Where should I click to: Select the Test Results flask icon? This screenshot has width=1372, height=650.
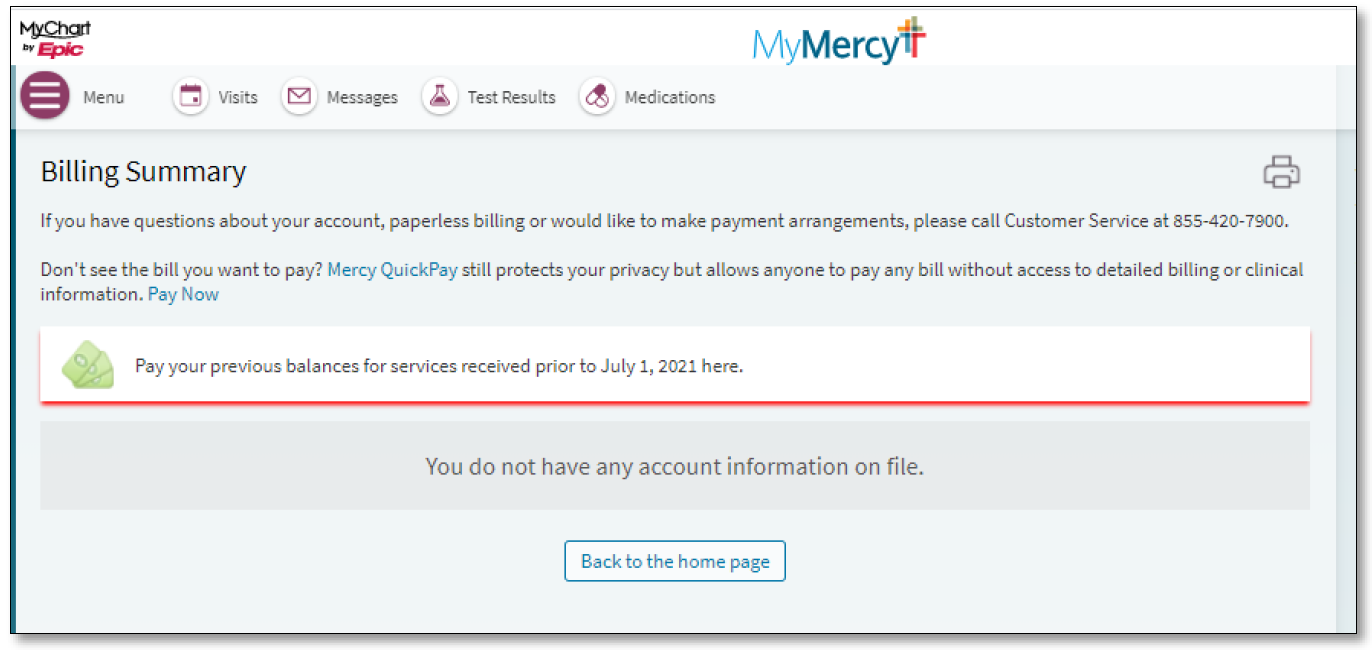pyautogui.click(x=439, y=97)
